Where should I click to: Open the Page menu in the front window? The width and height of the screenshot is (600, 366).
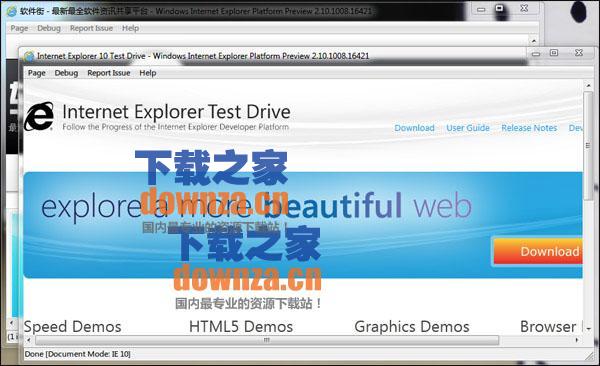37,73
